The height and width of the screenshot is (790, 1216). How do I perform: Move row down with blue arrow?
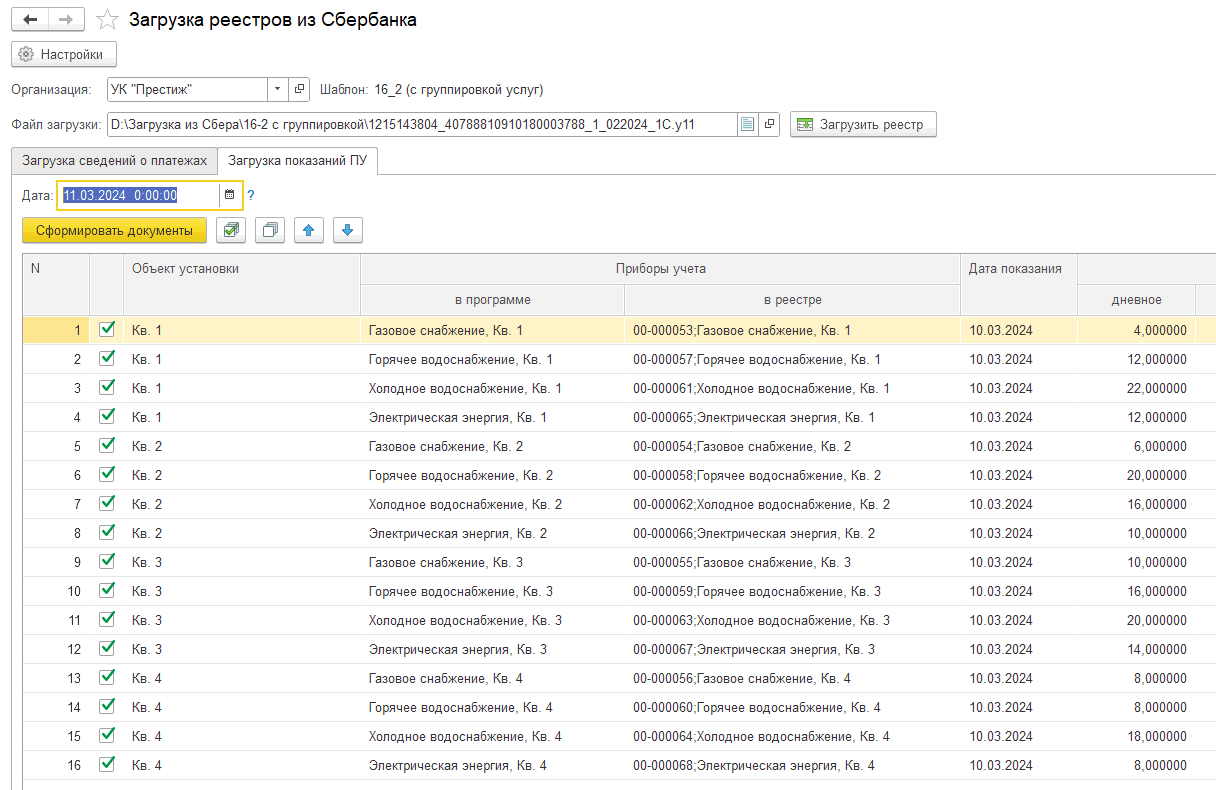(347, 230)
